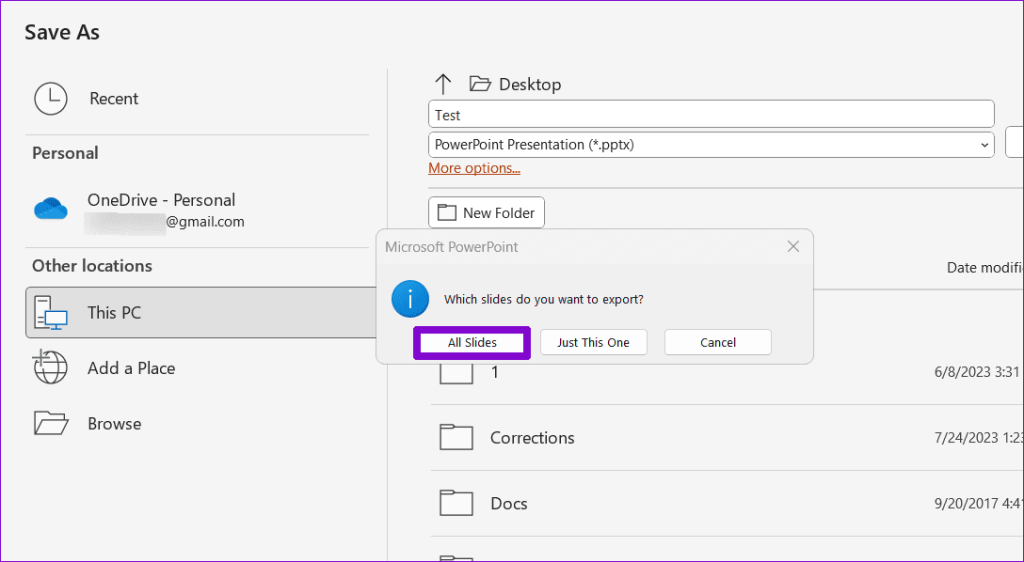Open the Corrections folder name
Image resolution: width=1024 pixels, height=562 pixels.
click(x=532, y=437)
